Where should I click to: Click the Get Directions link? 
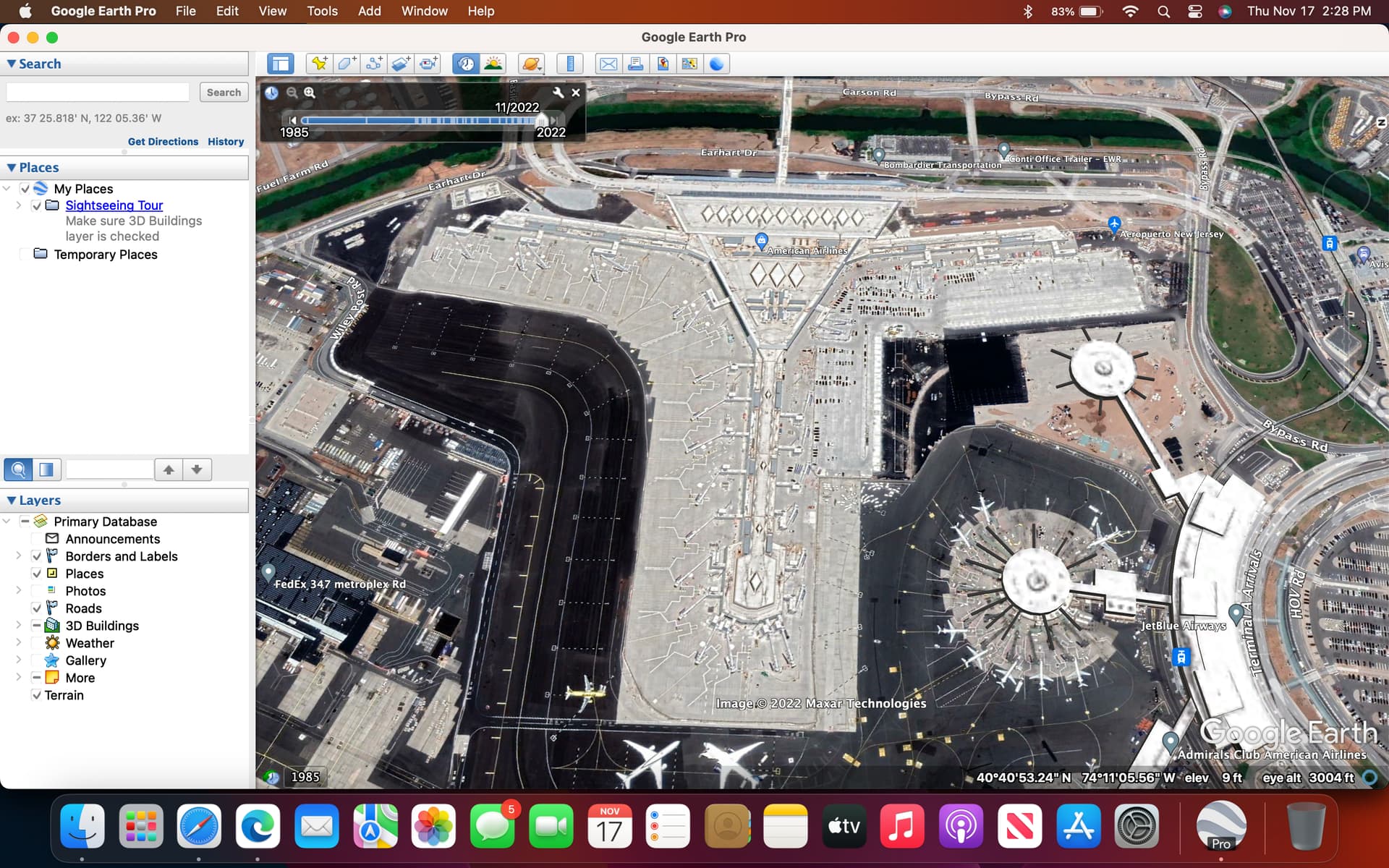[163, 142]
